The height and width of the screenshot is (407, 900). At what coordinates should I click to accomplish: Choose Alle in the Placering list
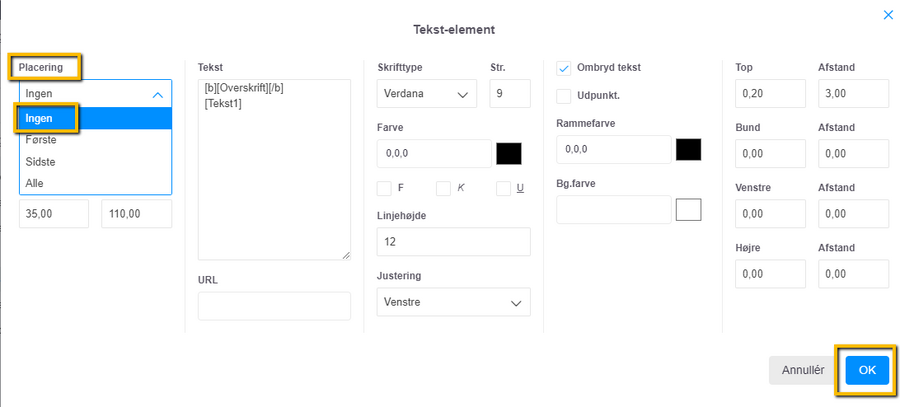click(35, 183)
